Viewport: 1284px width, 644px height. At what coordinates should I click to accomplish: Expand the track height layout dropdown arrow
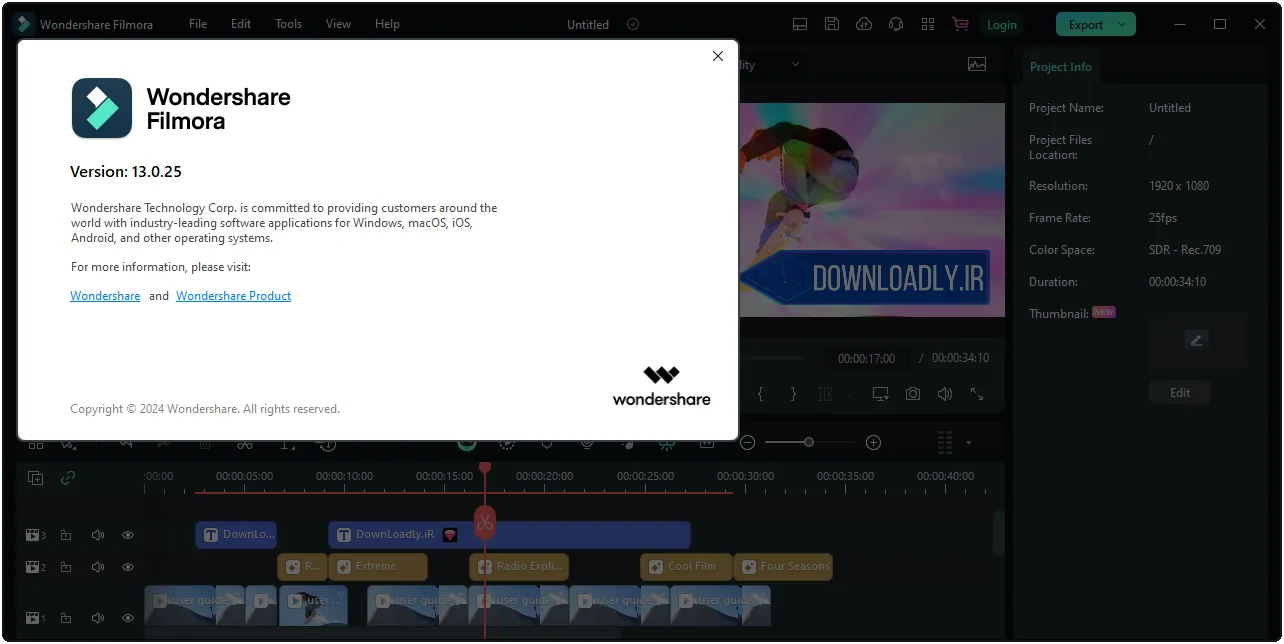tap(968, 442)
